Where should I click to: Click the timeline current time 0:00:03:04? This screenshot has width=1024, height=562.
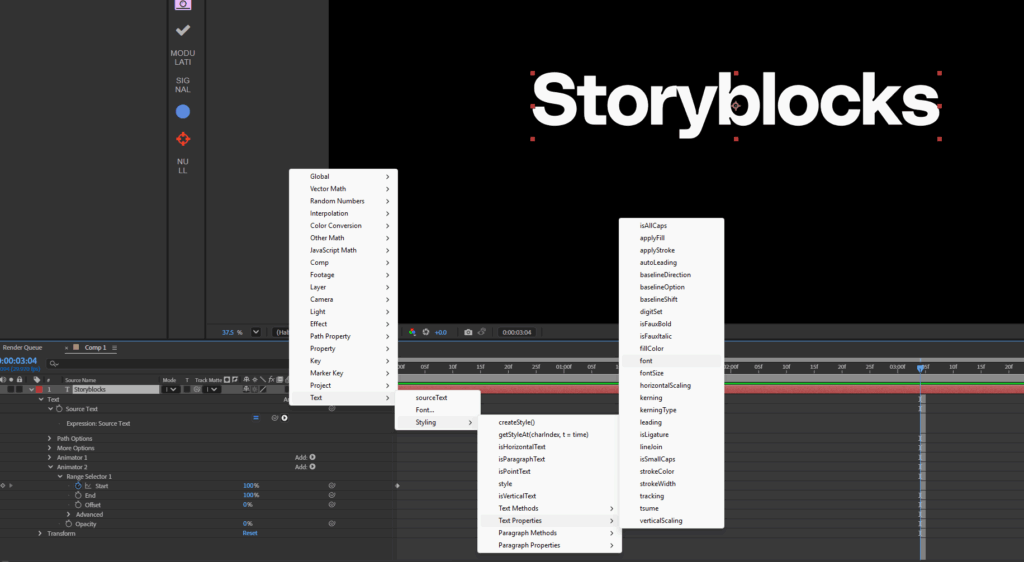19,360
